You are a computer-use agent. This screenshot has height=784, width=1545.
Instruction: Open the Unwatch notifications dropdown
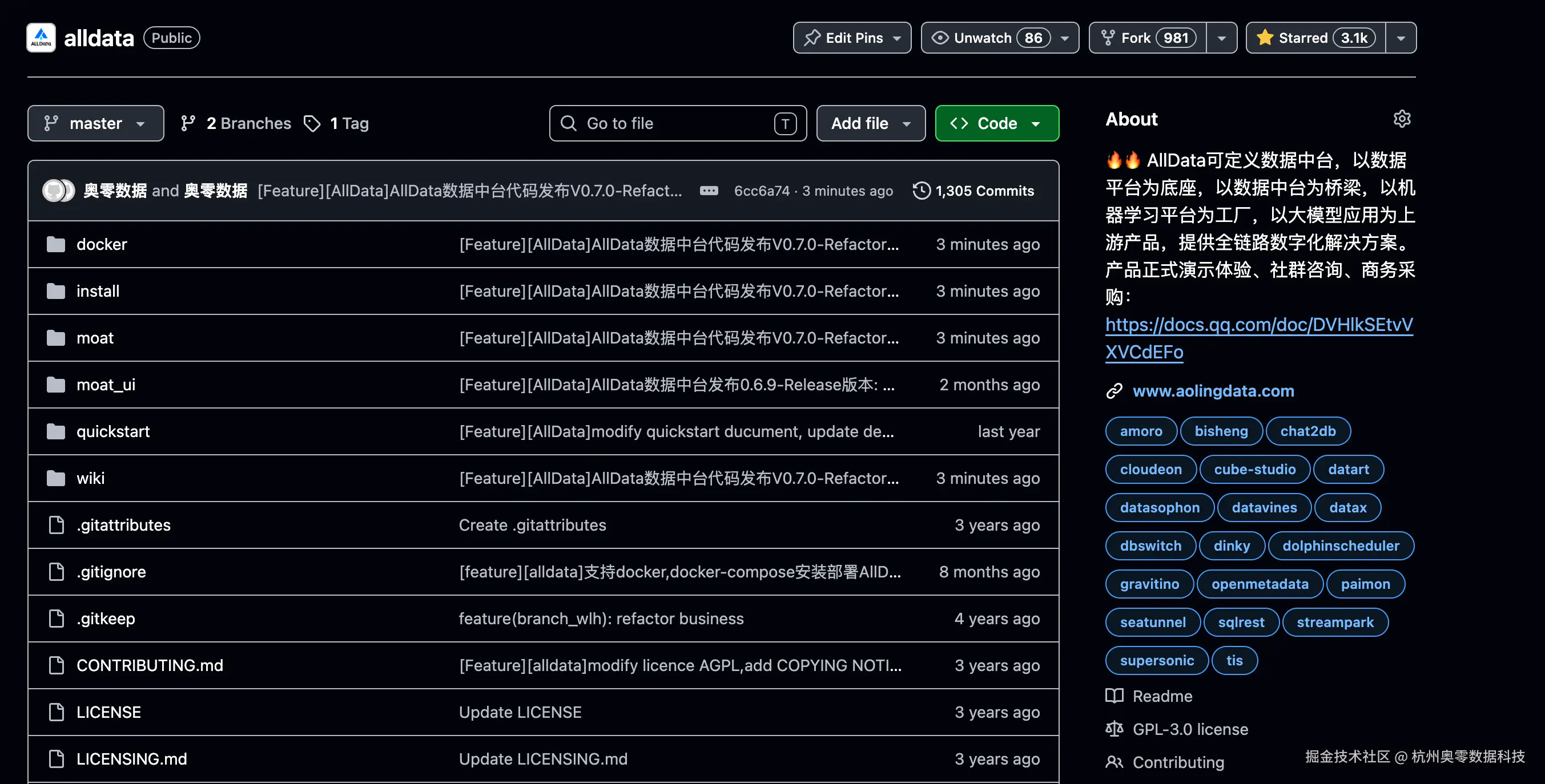click(1000, 38)
